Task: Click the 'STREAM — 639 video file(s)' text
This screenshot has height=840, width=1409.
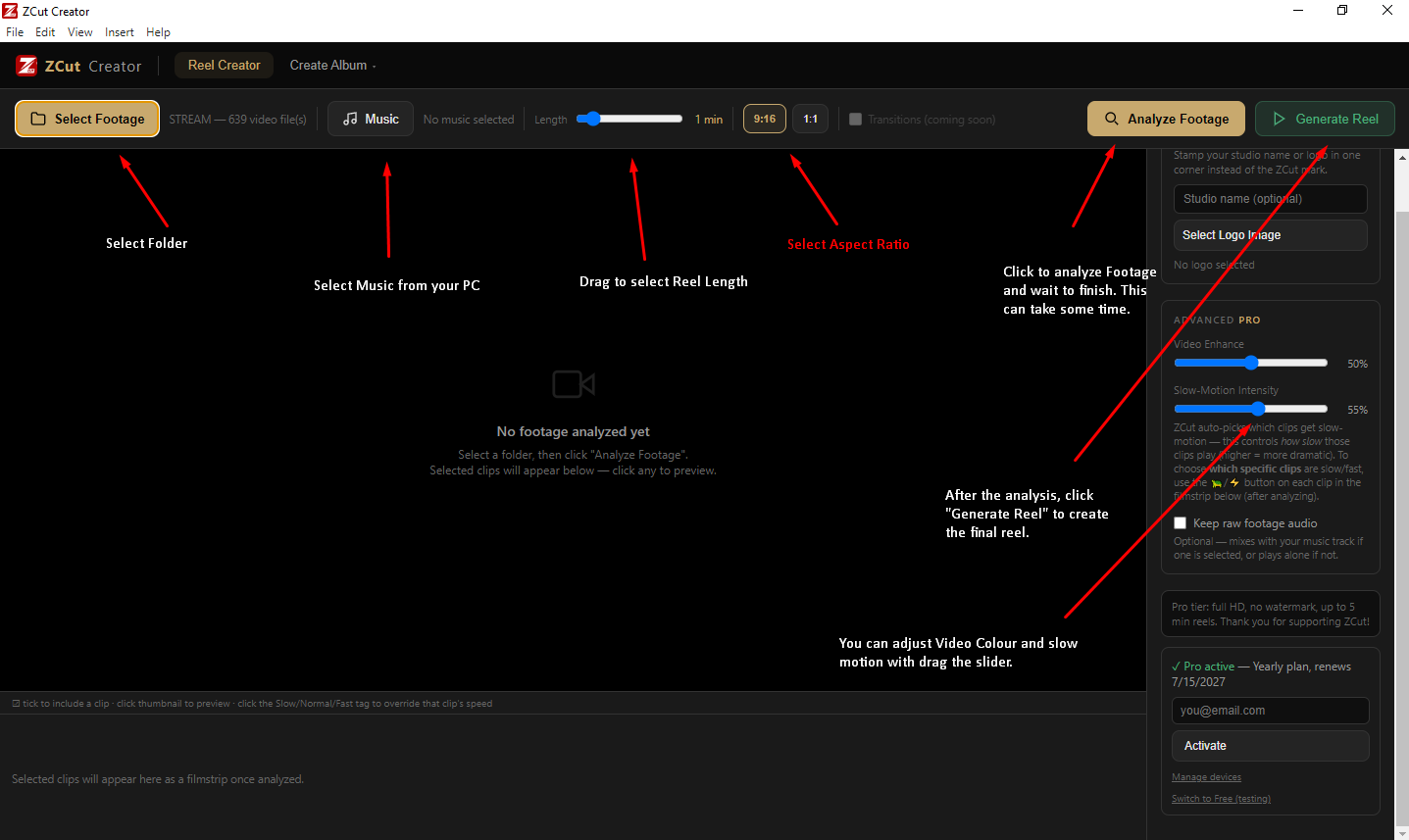Action: 237,120
